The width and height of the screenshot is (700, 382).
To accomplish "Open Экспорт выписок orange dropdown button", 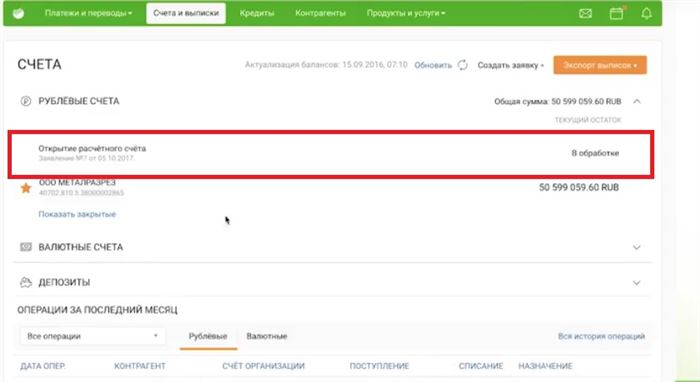I will point(600,65).
